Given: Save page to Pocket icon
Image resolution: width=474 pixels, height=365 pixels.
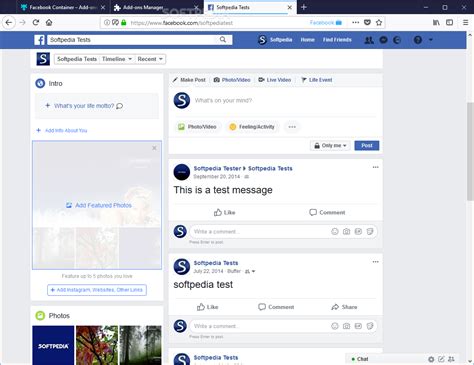Looking at the screenshot, I should (367, 22).
